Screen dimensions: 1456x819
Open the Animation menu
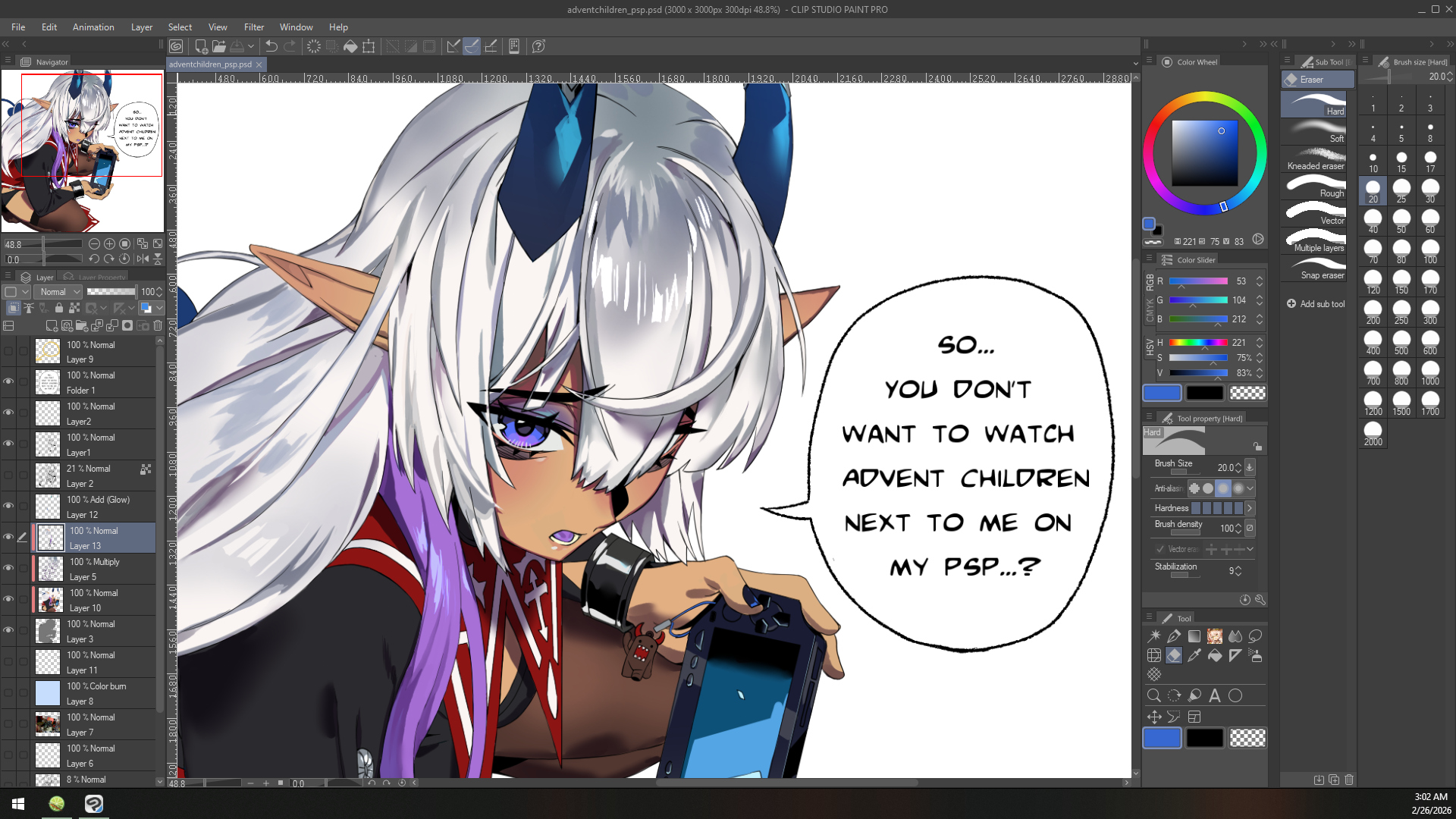click(93, 27)
